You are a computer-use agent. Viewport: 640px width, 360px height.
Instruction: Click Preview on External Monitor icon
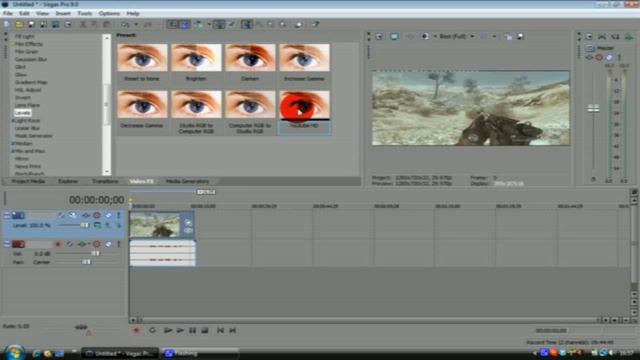[x=394, y=36]
